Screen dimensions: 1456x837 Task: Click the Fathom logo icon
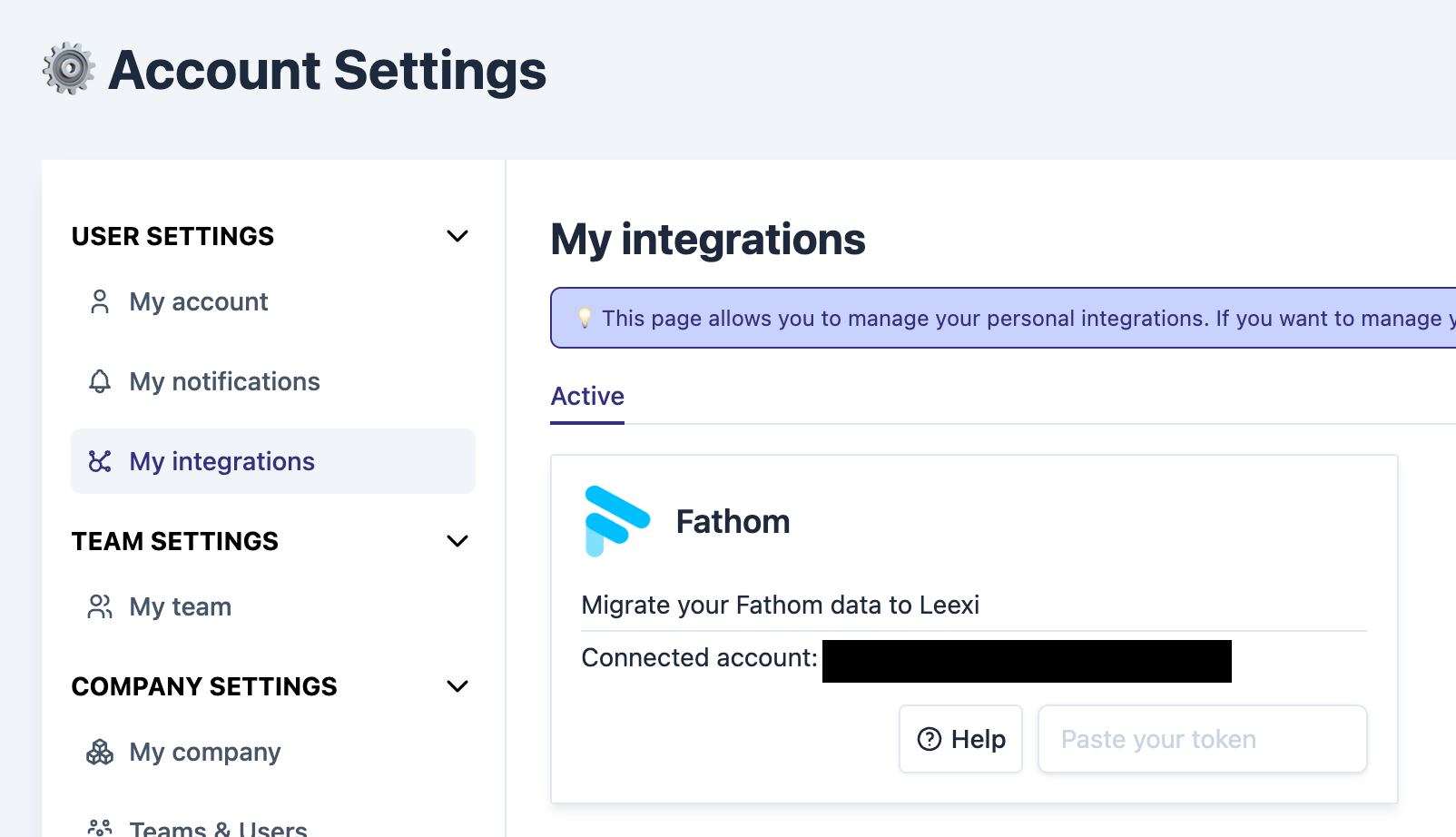[617, 521]
